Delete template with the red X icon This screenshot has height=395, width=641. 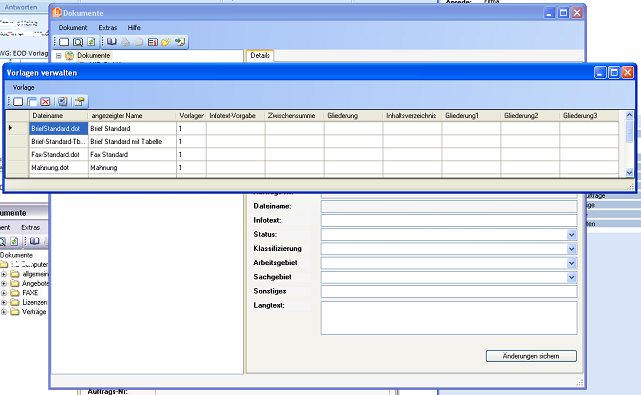point(45,102)
